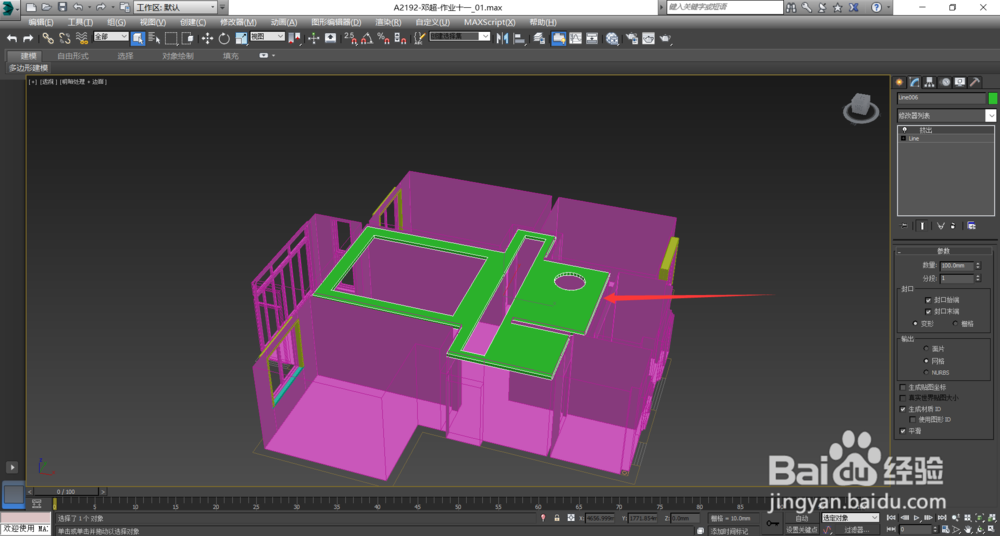Click Configure Modifier Sets icon
Viewport: 1000px width, 536px height.
click(x=971, y=226)
